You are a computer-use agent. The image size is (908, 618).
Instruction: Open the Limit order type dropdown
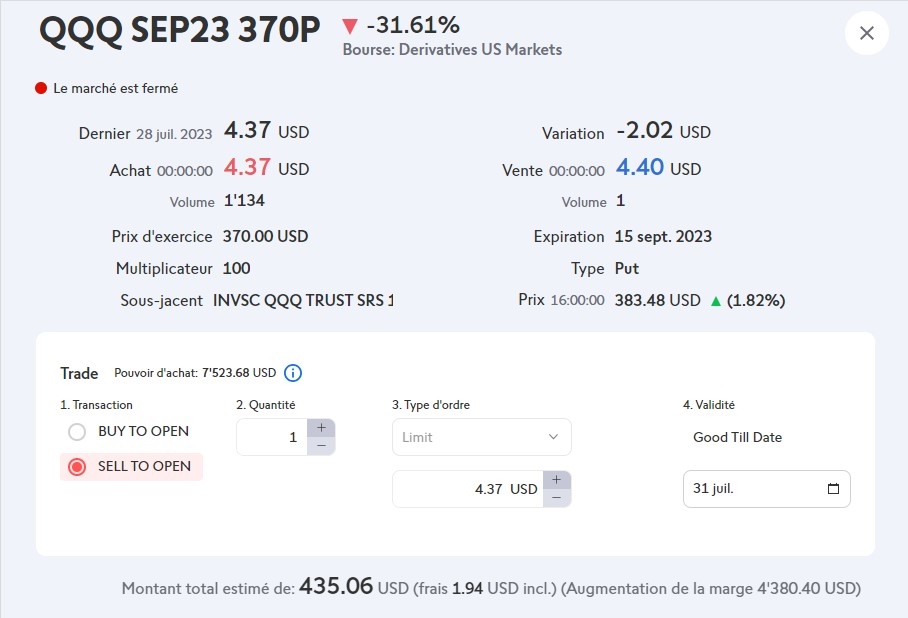click(481, 437)
